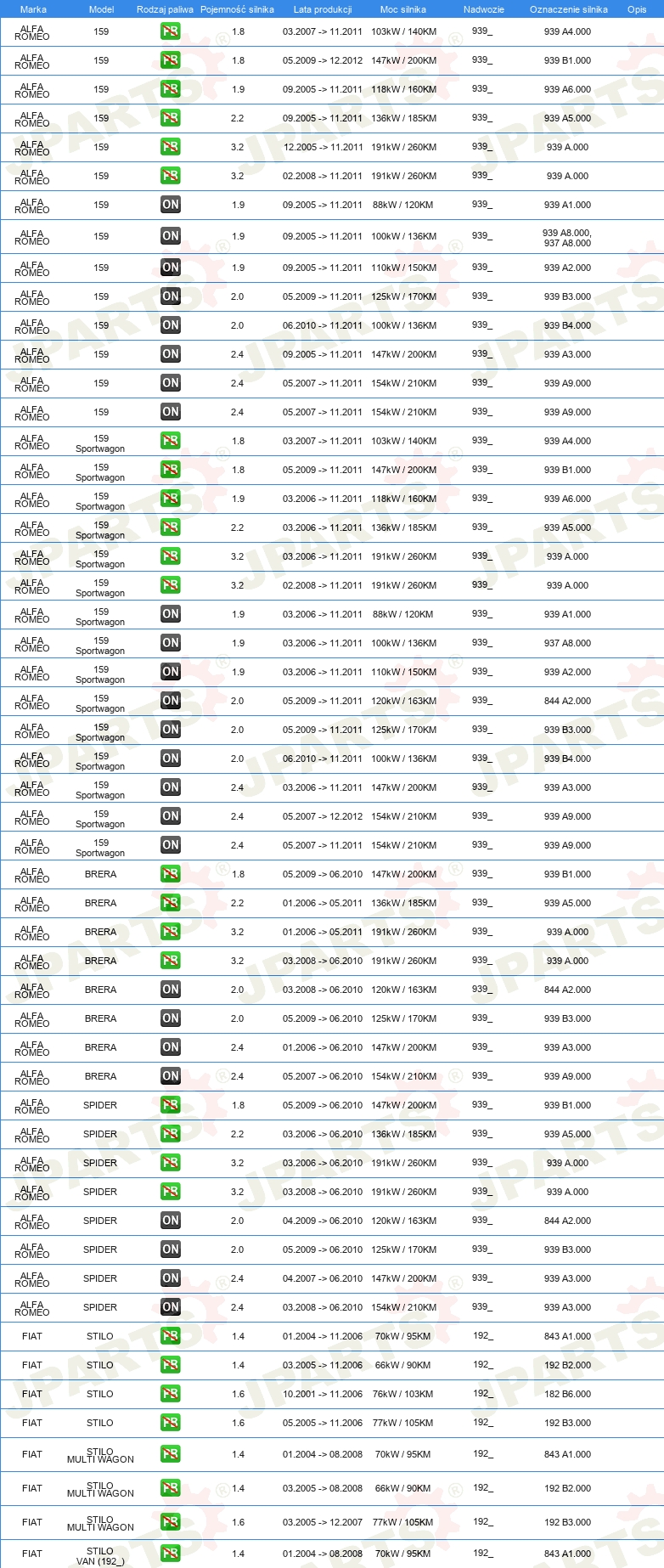Image resolution: width=664 pixels, height=1568 pixels.
Task: Select PB icon in Spider 3.2 03.2006 row
Action: (171, 1163)
